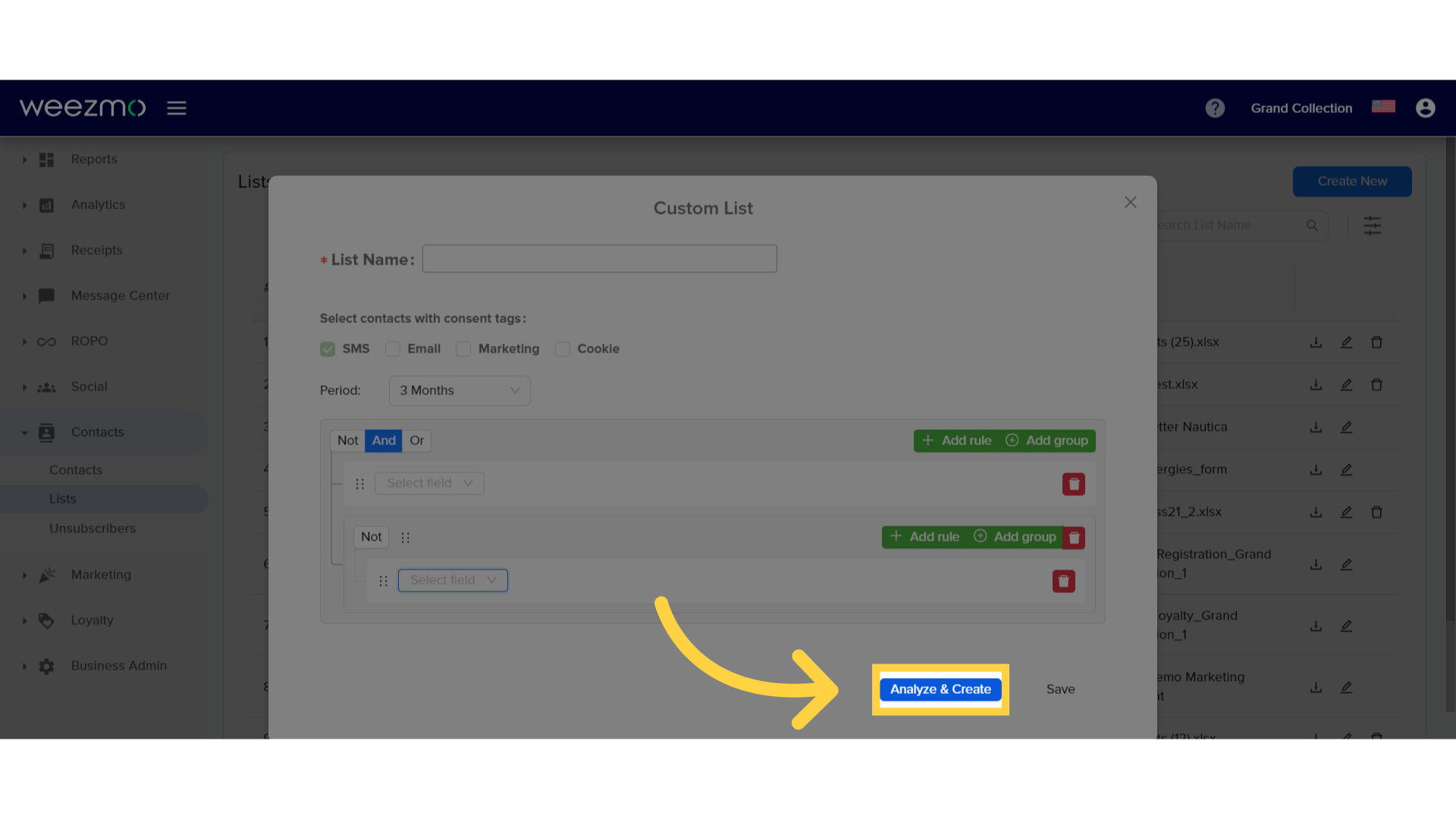Screen dimensions: 1456x819
Task: Close the Custom List dialog
Action: tap(1131, 202)
